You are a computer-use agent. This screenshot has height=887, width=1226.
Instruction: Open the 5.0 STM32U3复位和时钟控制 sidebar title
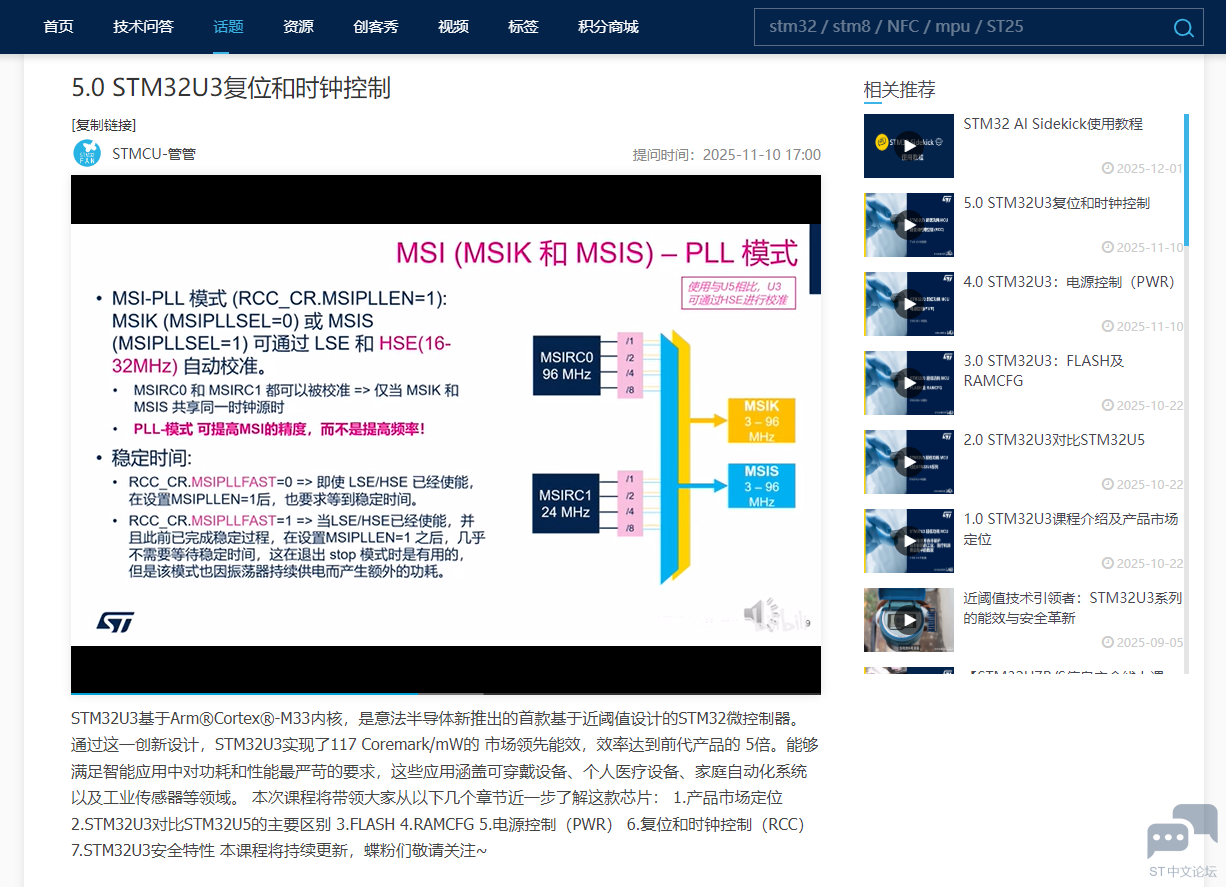[x=1057, y=203]
